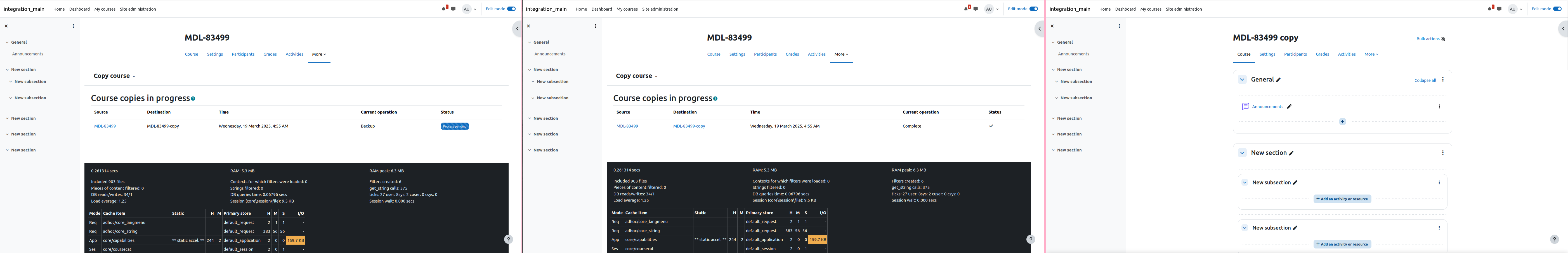Open messaging drawer icon in the left window

pyautogui.click(x=454, y=9)
